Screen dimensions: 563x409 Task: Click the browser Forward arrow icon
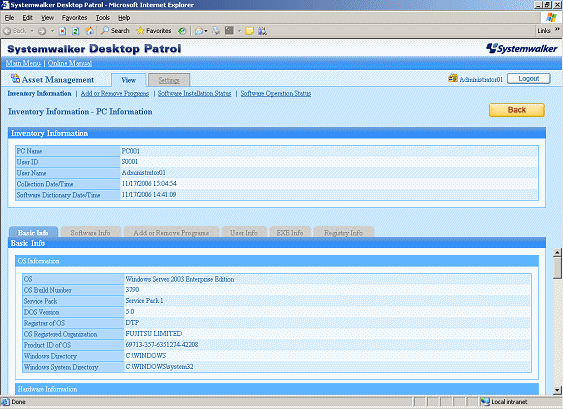[x=42, y=31]
